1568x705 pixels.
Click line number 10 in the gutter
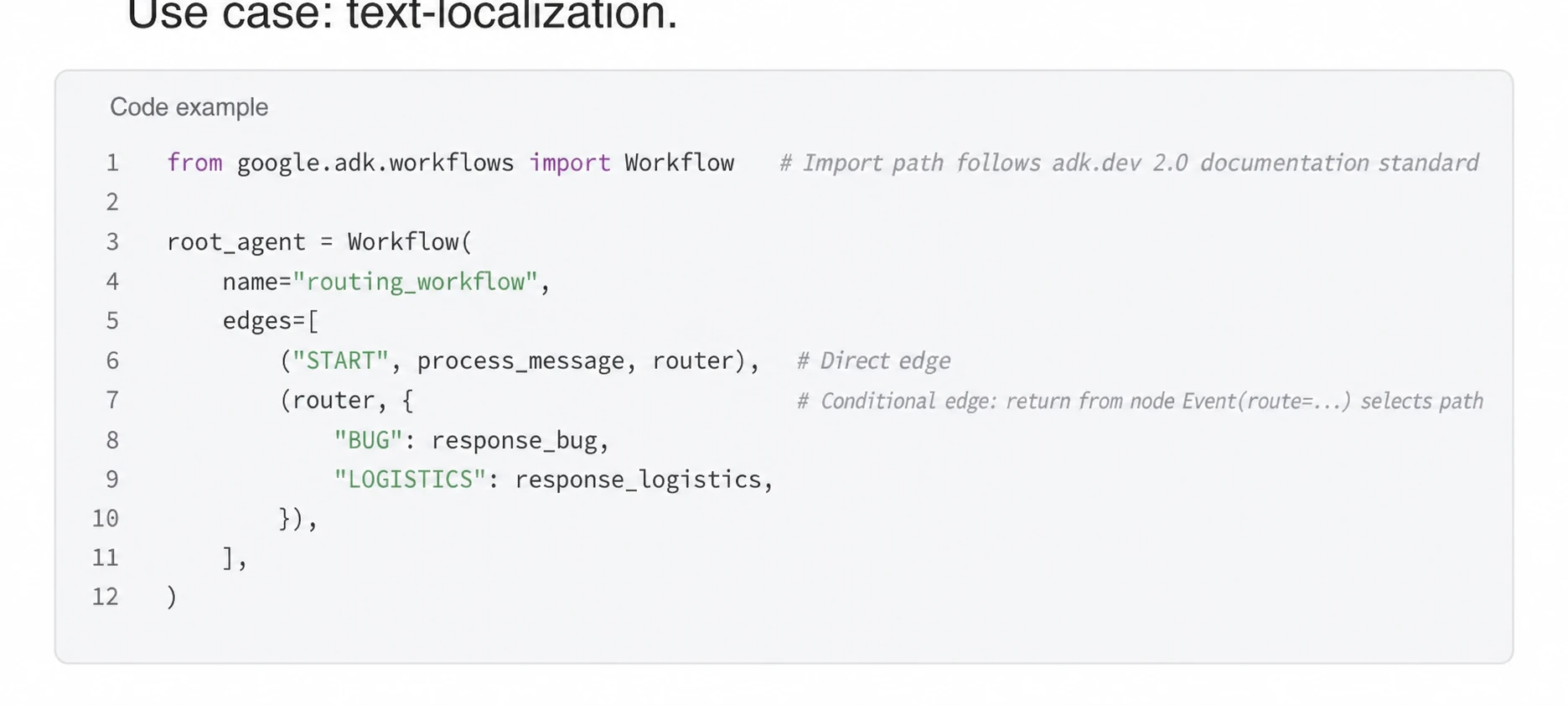click(x=106, y=519)
